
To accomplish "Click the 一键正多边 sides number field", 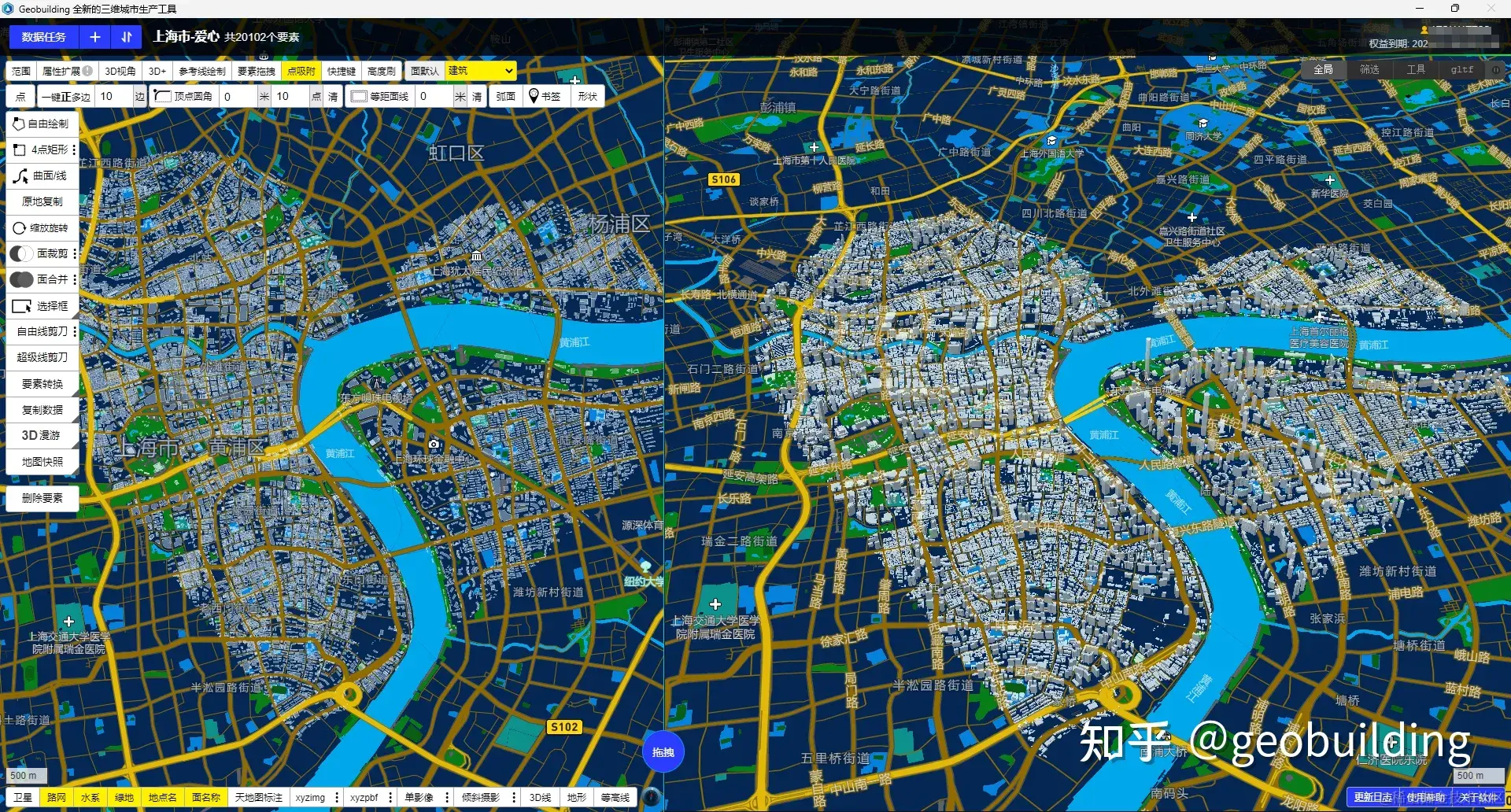I will tap(115, 96).
